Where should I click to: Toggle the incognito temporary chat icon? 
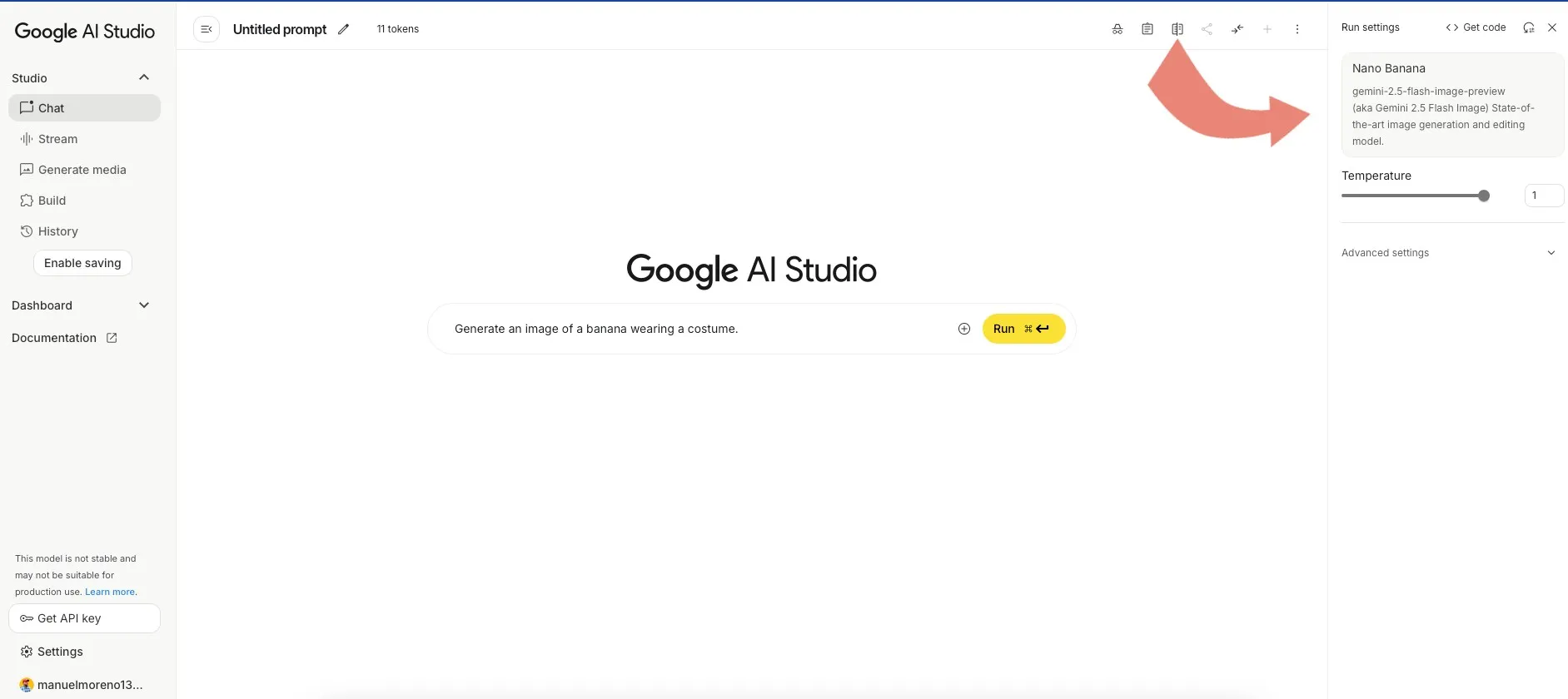tap(1118, 29)
